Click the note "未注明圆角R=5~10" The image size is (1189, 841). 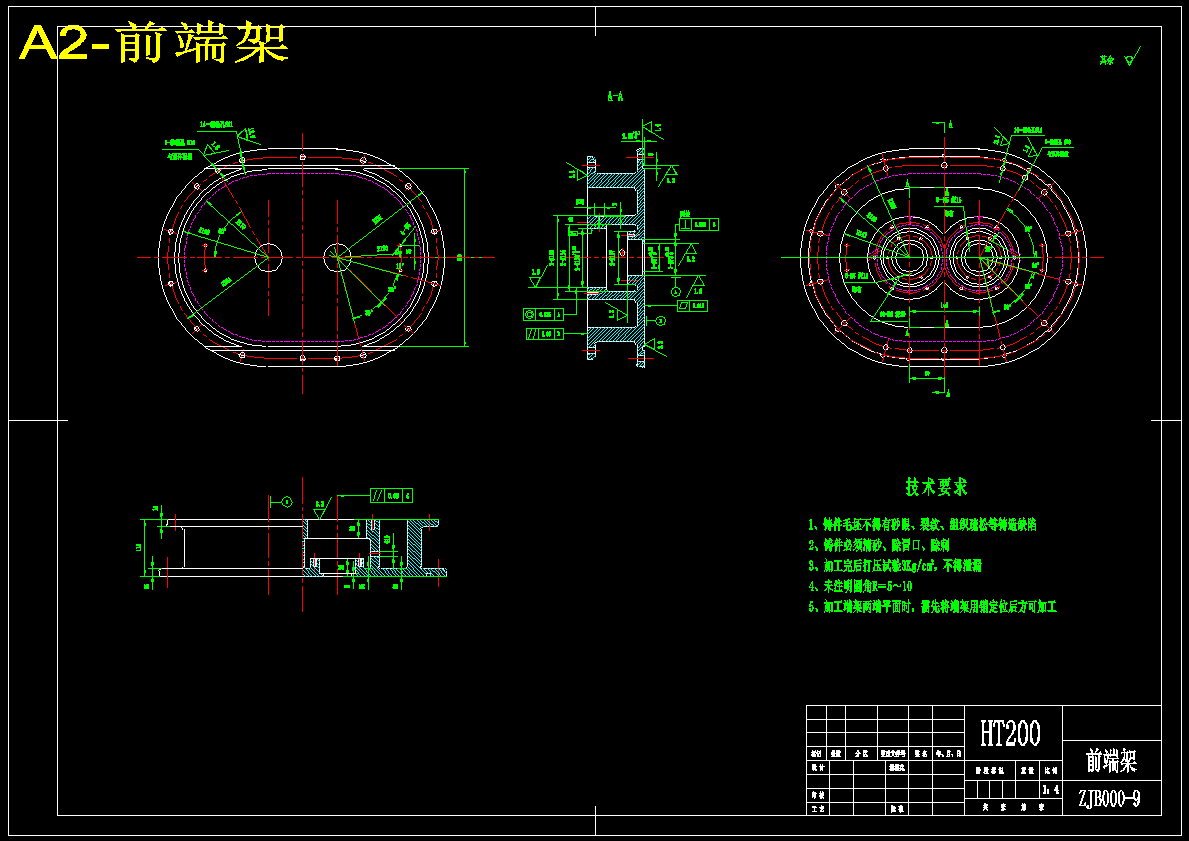tap(860, 586)
